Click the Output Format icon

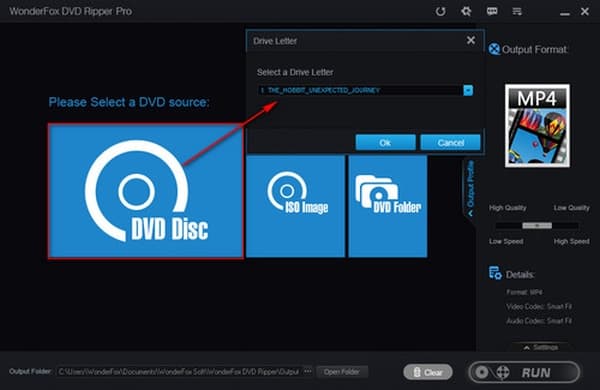(x=494, y=49)
